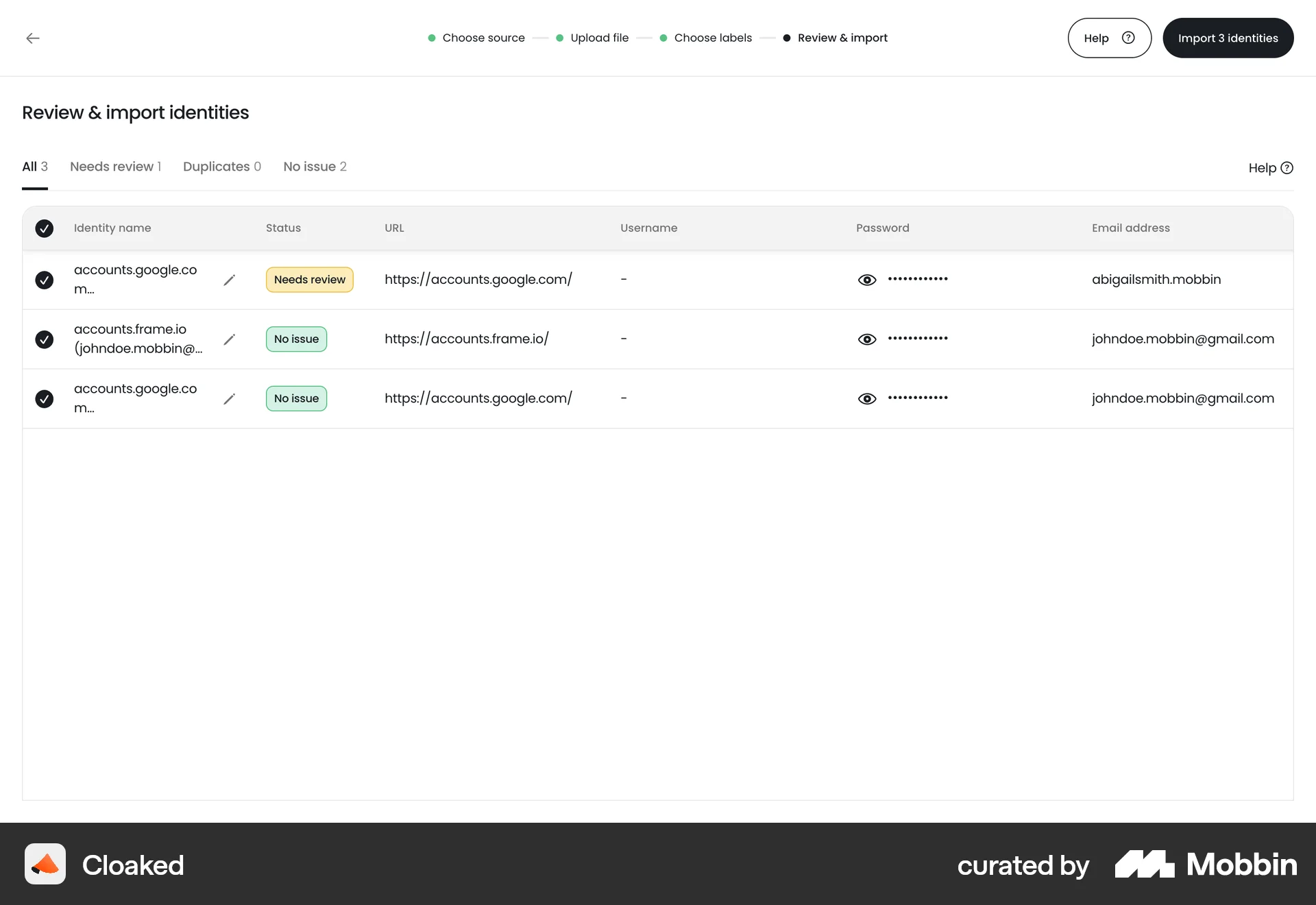Show password on the last No issue row
The height and width of the screenshot is (905, 1316).
[868, 398]
